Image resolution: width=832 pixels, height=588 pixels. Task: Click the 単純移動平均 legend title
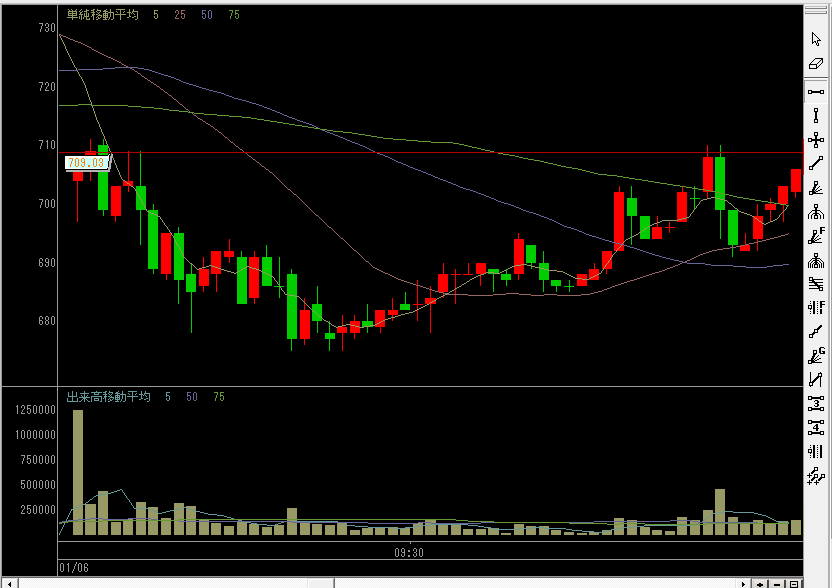102,15
